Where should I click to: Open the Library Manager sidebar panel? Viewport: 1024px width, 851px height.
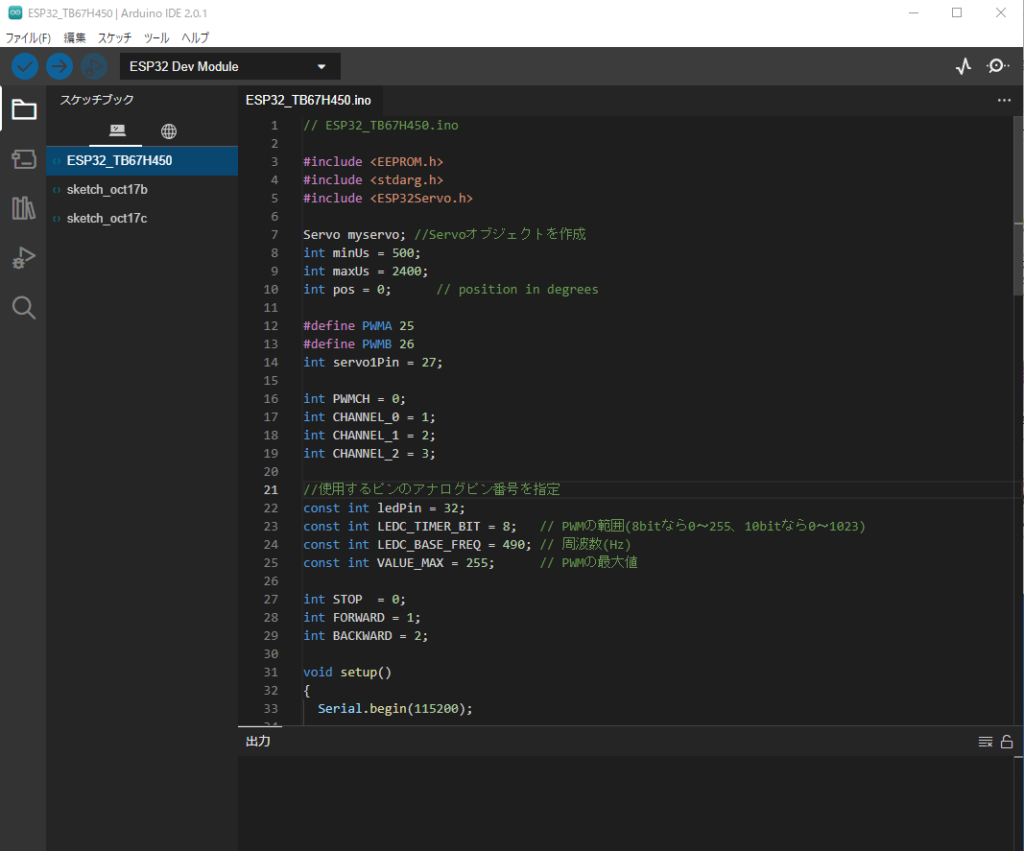[23, 208]
